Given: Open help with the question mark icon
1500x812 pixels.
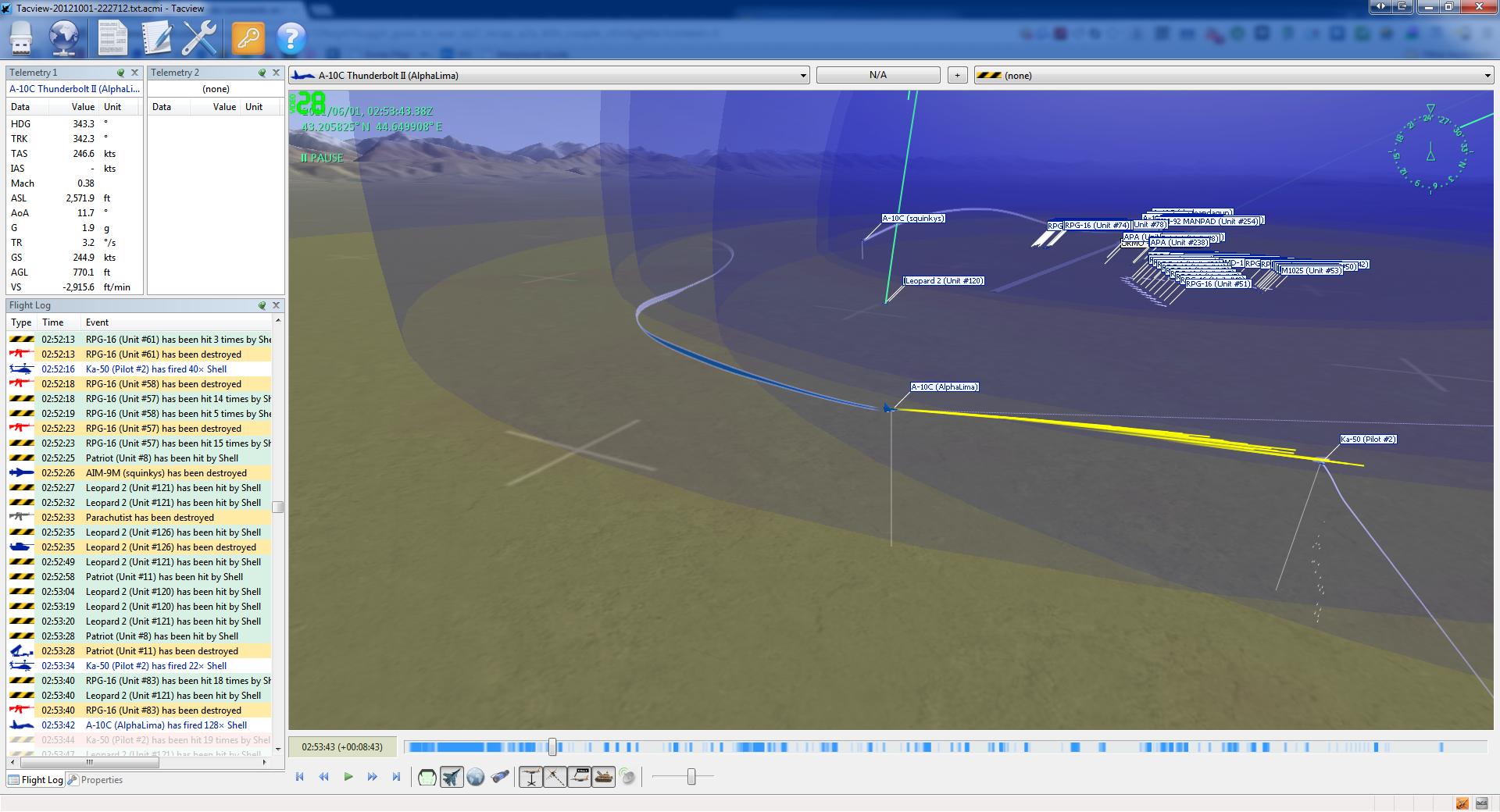Looking at the screenshot, I should [x=291, y=37].
